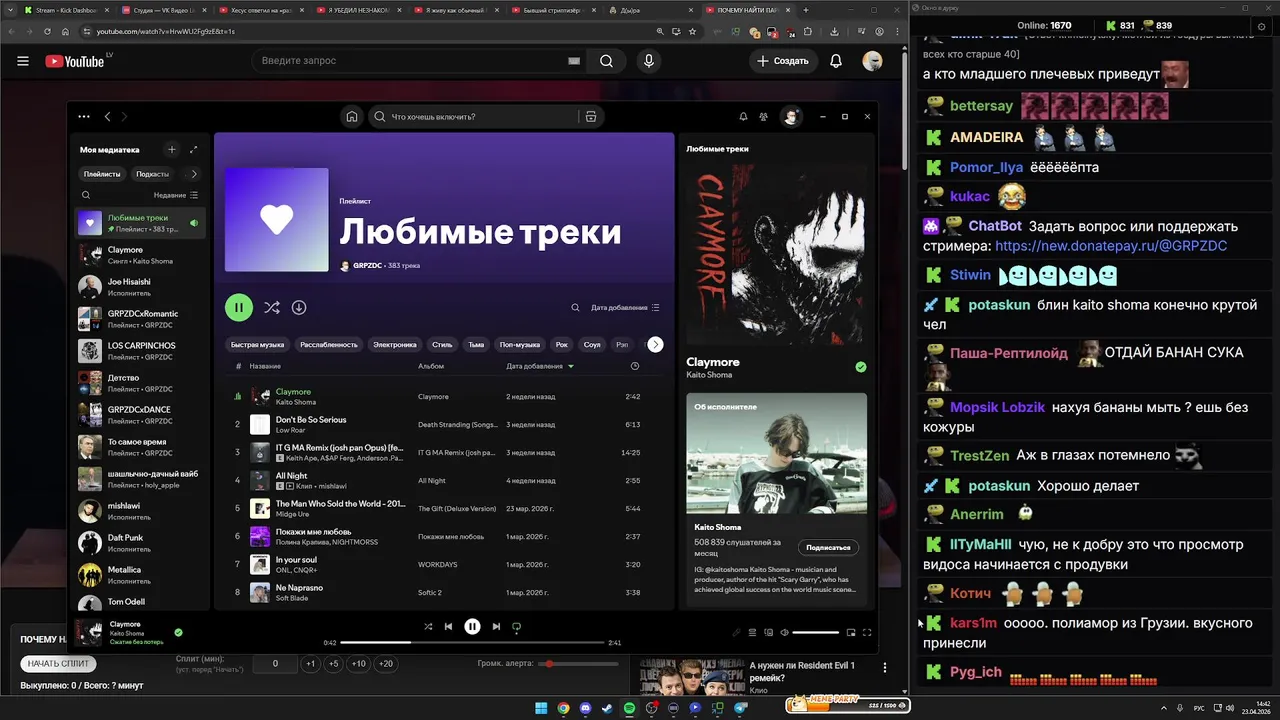1280x720 pixels.
Task: Enter Spotify full screen mode
Action: coord(867,632)
